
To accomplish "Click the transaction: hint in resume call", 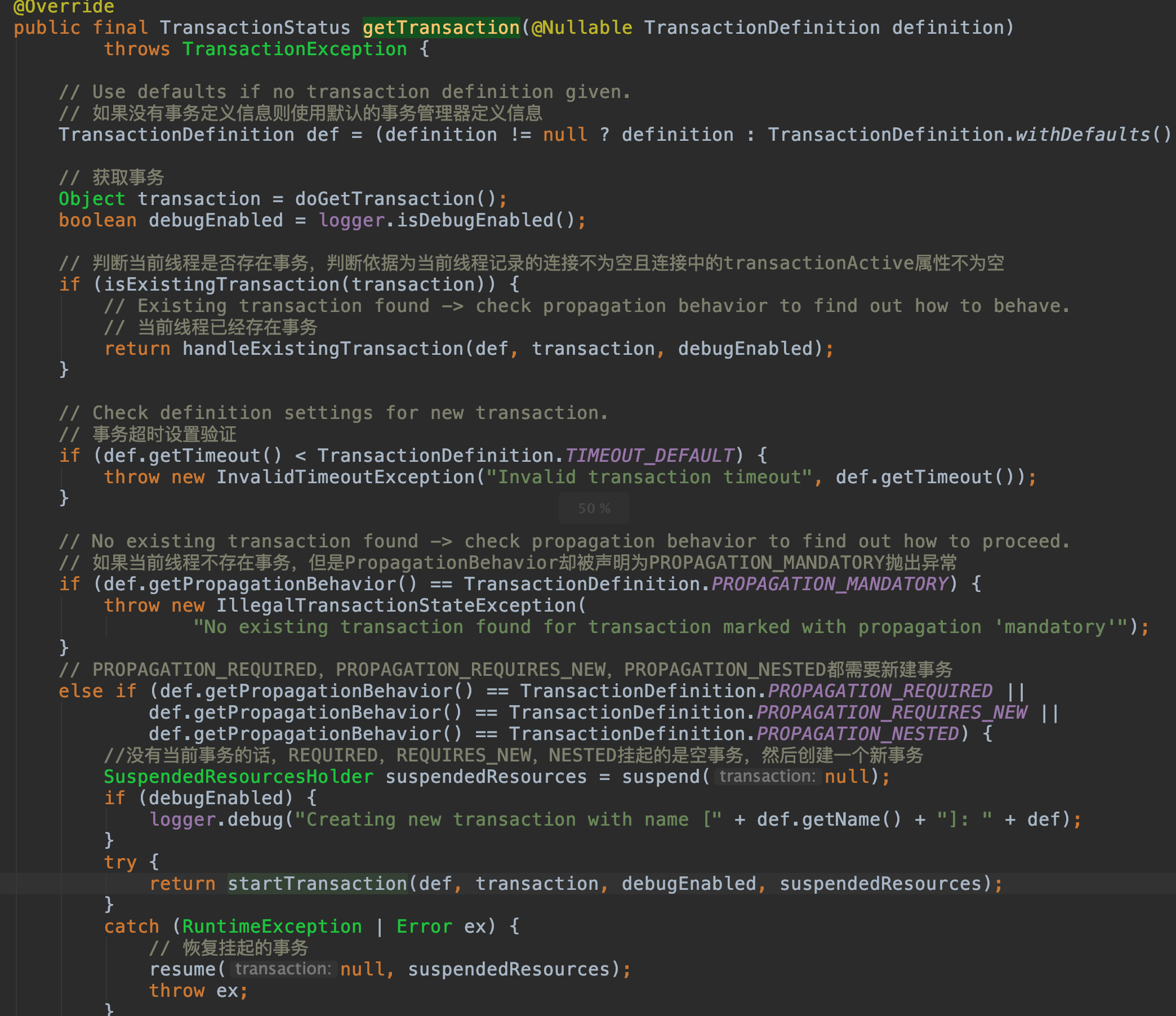I will pos(283,968).
